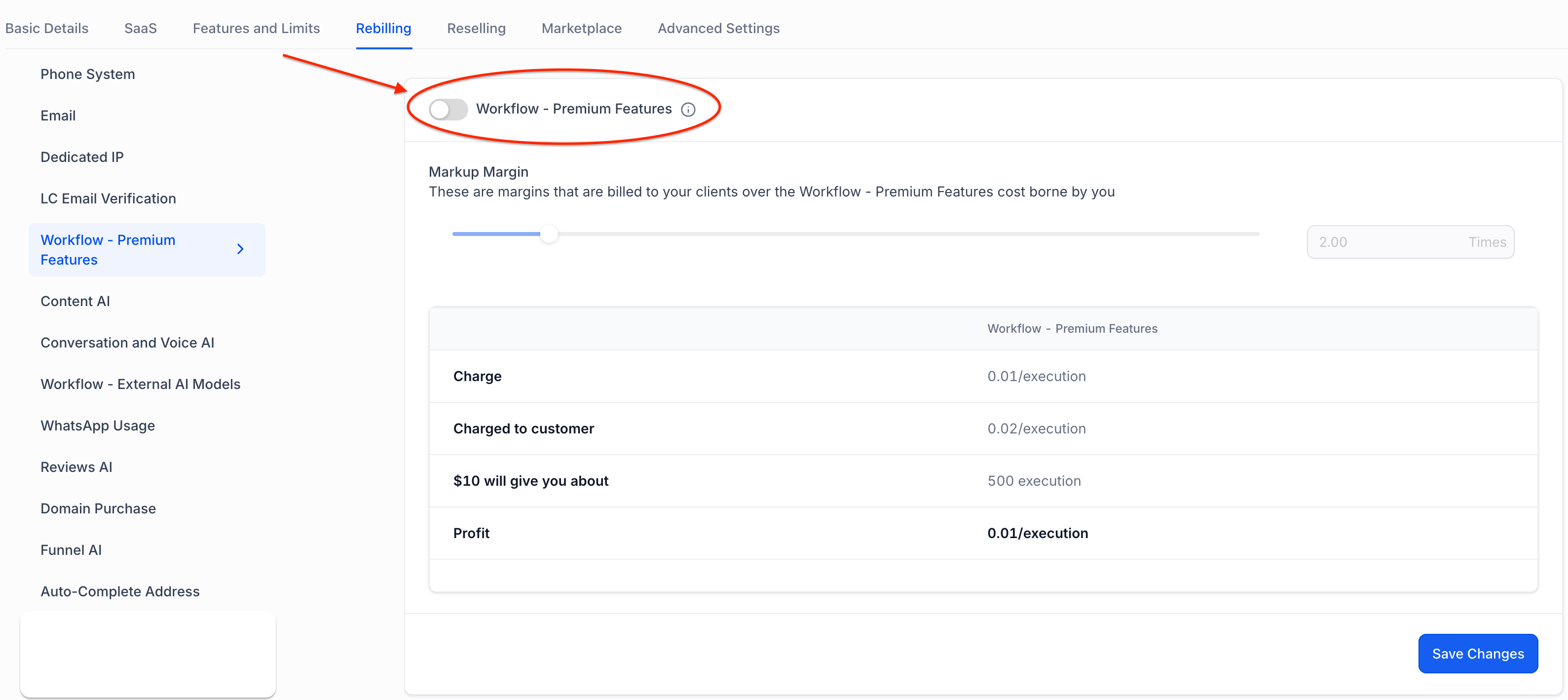Click chevron arrow on Workflow - Premium Features item
Viewport: 1568px width, 700px height.
(240, 249)
